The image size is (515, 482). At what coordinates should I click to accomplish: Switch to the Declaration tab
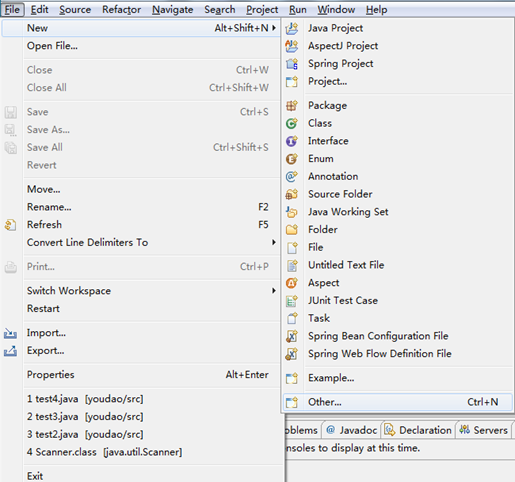418,430
